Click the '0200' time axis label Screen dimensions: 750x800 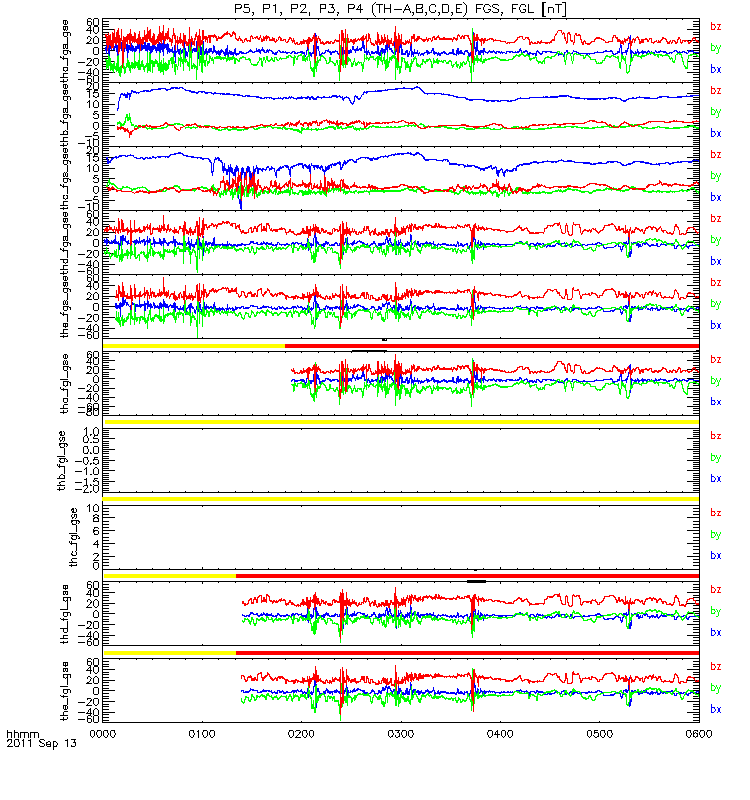[301, 734]
